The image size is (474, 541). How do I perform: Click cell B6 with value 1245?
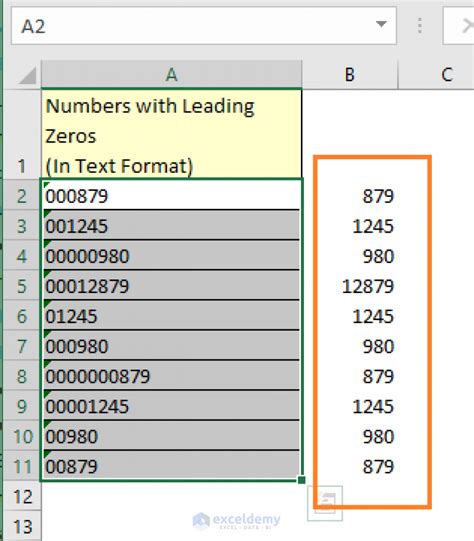click(350, 315)
